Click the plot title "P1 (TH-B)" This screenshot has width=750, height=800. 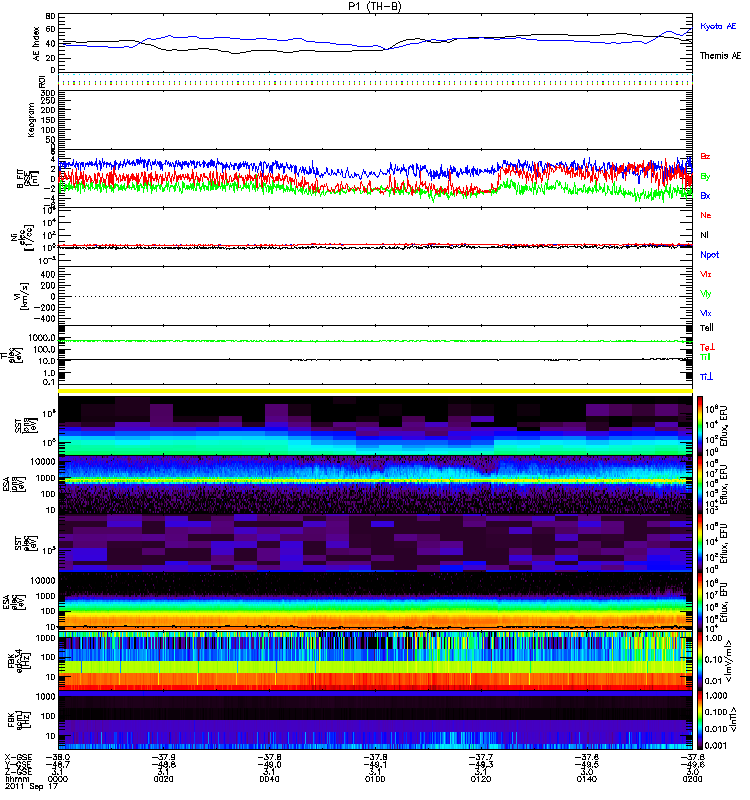pyautogui.click(x=375, y=6)
